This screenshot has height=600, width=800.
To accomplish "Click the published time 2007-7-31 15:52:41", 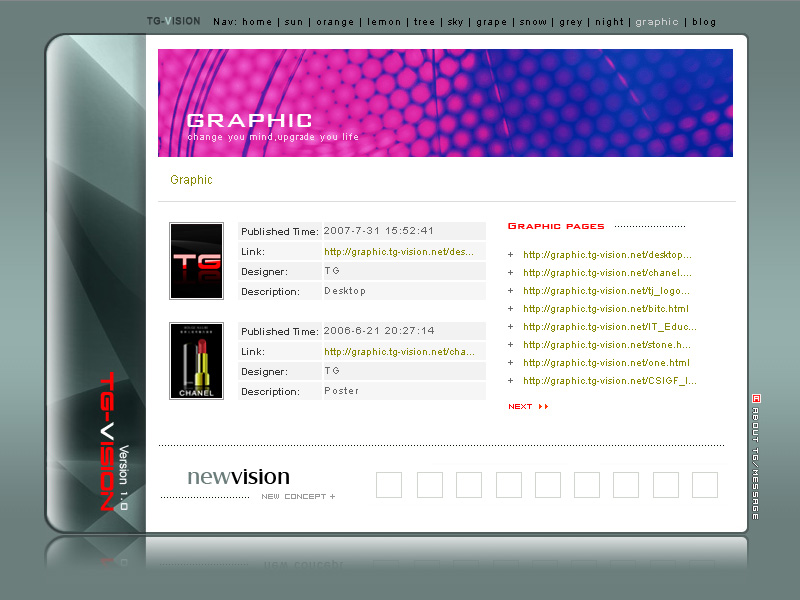I will (x=379, y=231).
